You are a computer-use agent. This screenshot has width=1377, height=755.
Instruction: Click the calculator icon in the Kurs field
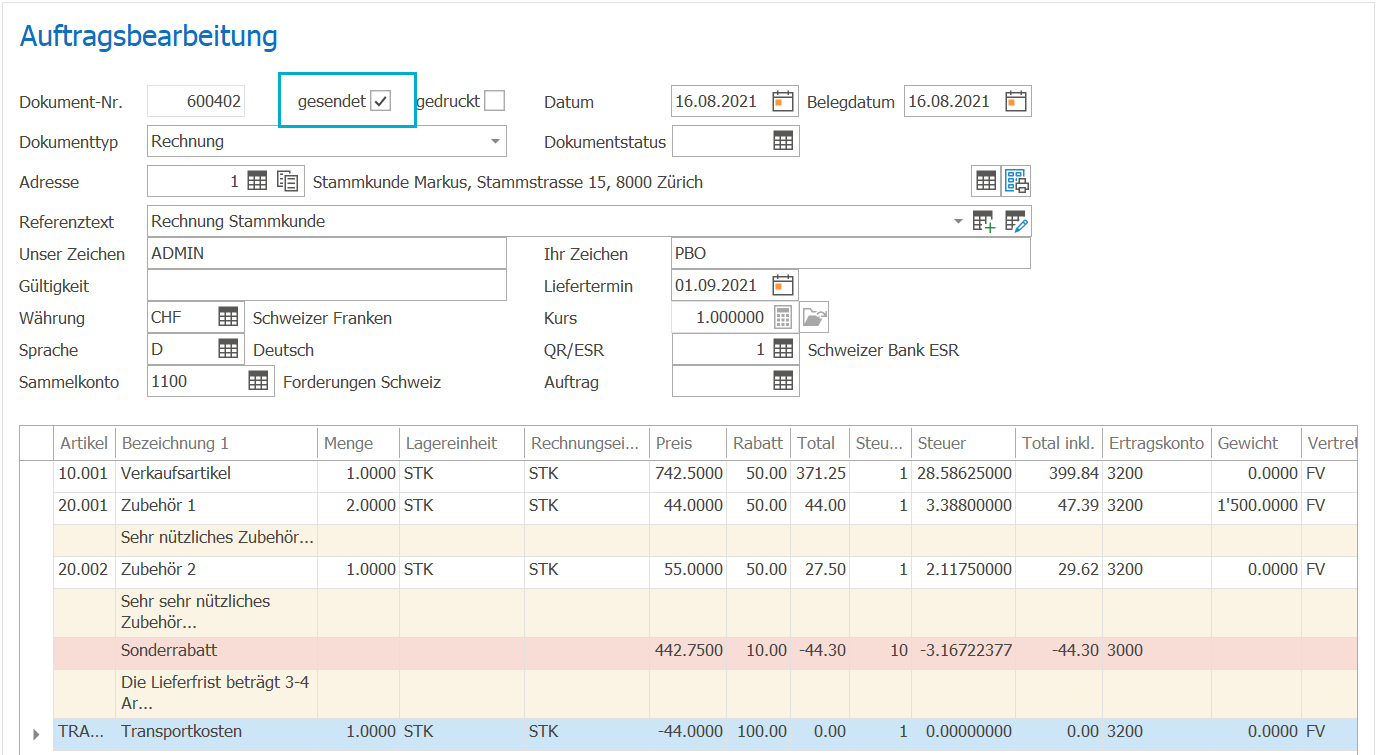(783, 317)
